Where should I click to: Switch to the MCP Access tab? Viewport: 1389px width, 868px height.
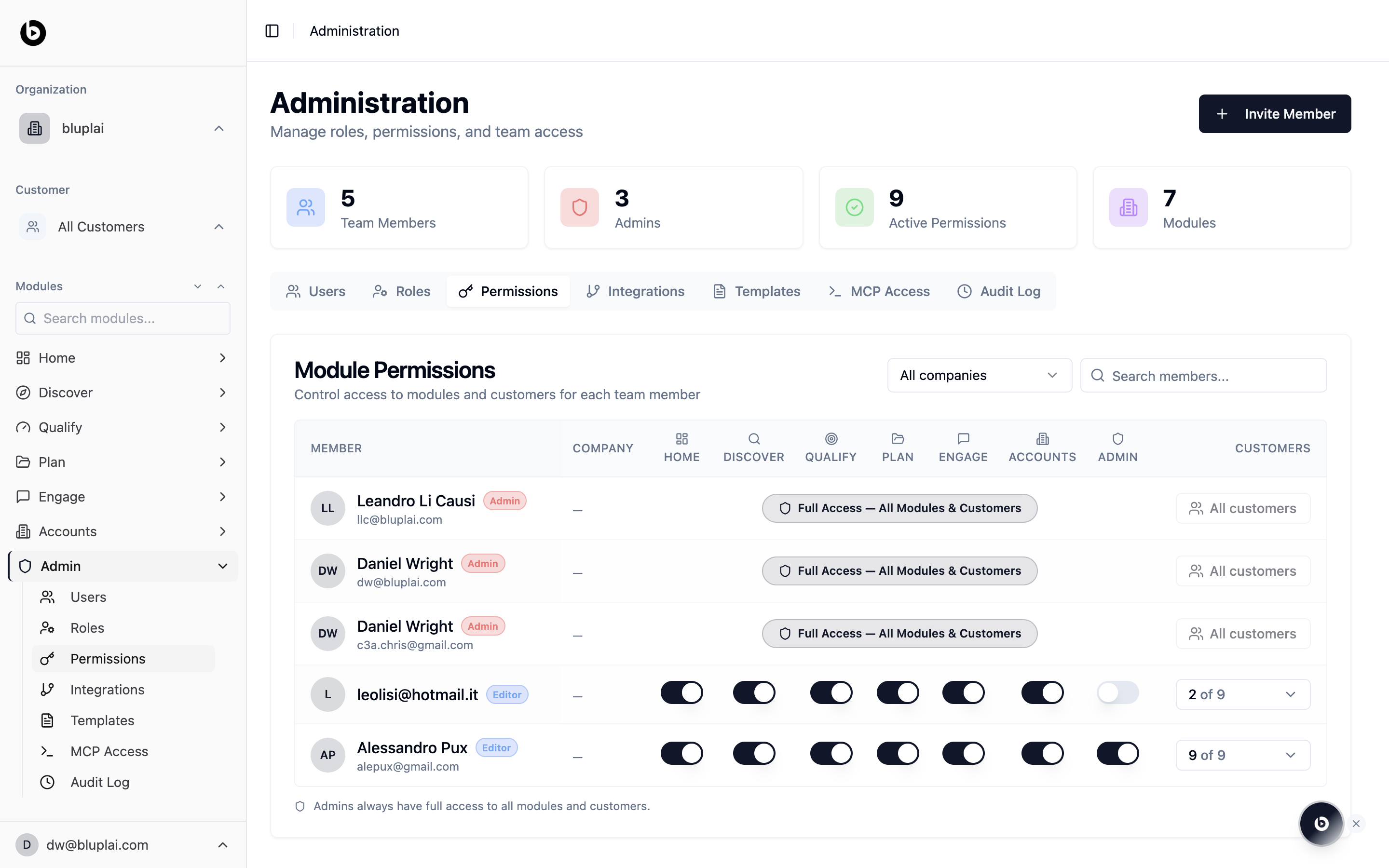point(879,292)
